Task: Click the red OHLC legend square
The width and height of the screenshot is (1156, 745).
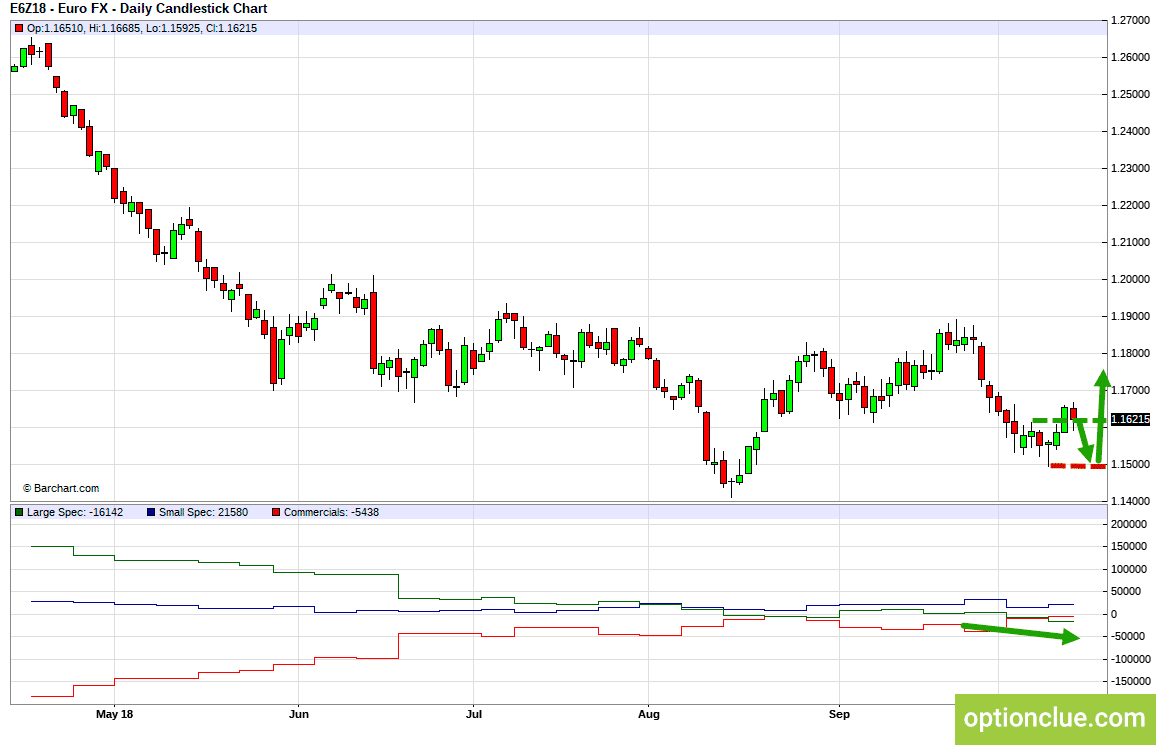Action: pos(18,28)
